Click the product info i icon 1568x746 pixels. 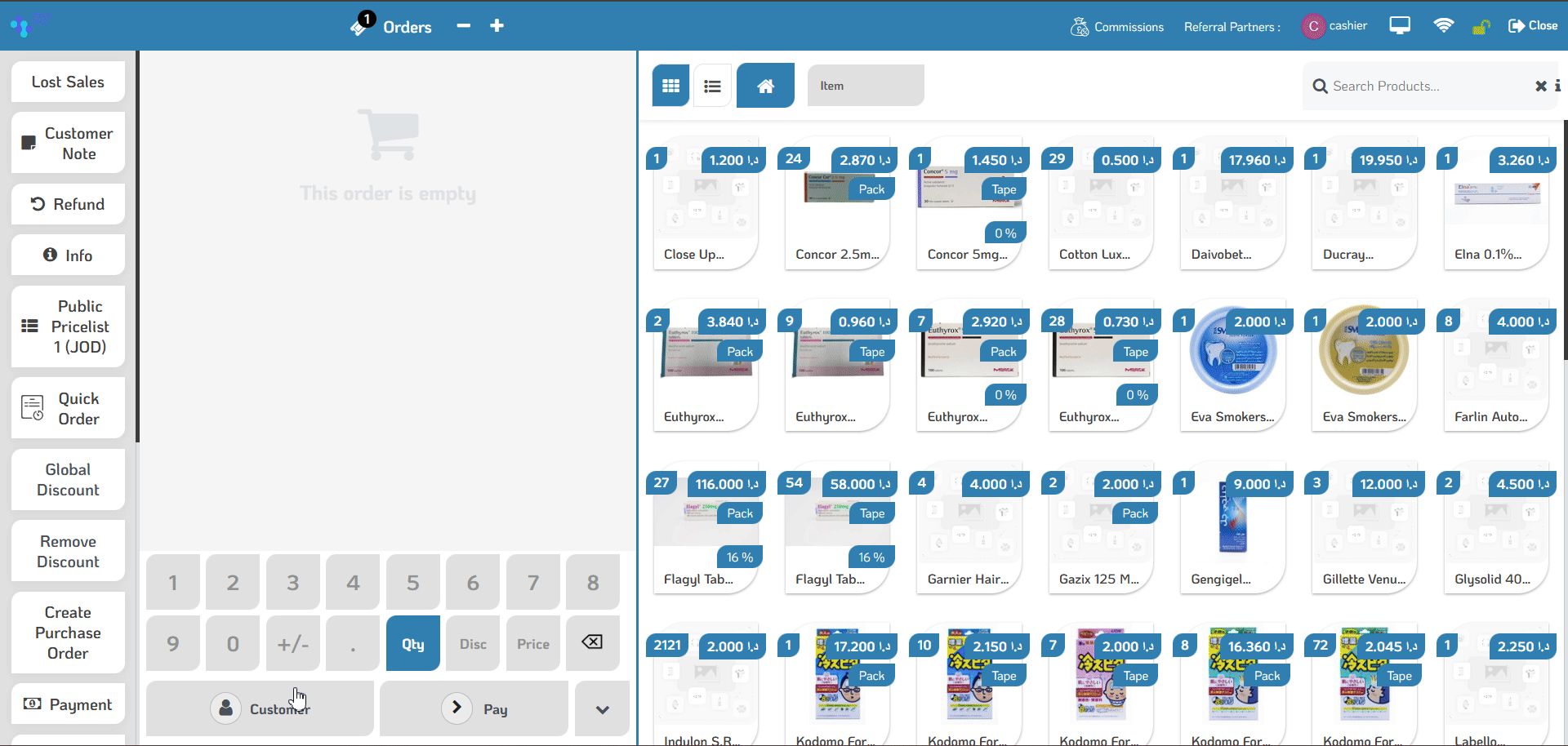[1558, 86]
